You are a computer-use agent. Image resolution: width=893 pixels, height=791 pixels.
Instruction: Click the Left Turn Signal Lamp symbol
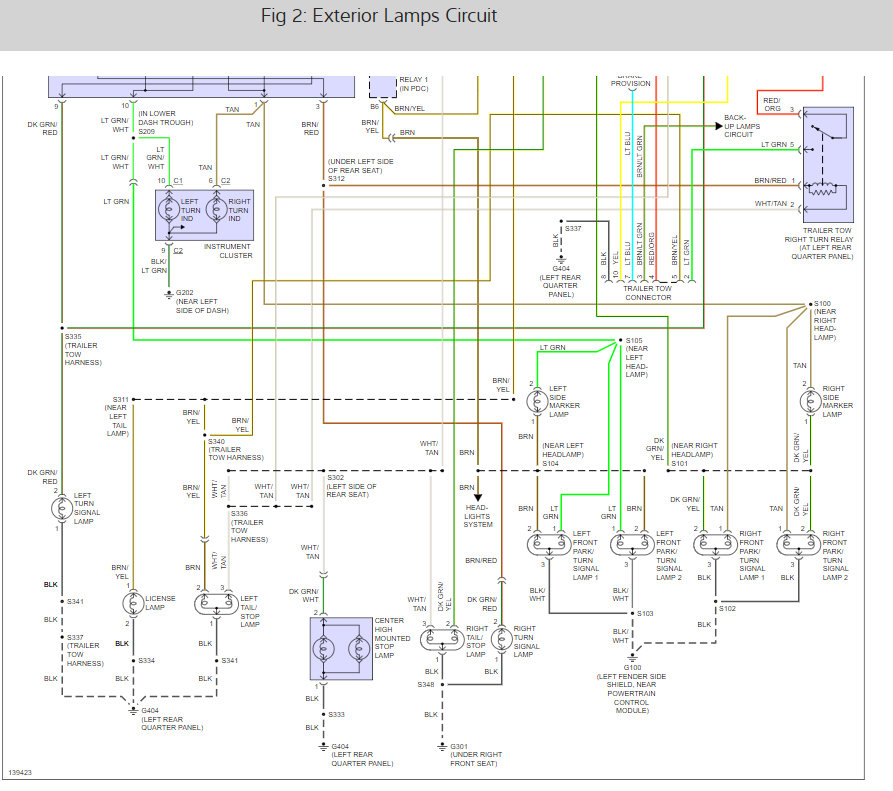point(62,508)
